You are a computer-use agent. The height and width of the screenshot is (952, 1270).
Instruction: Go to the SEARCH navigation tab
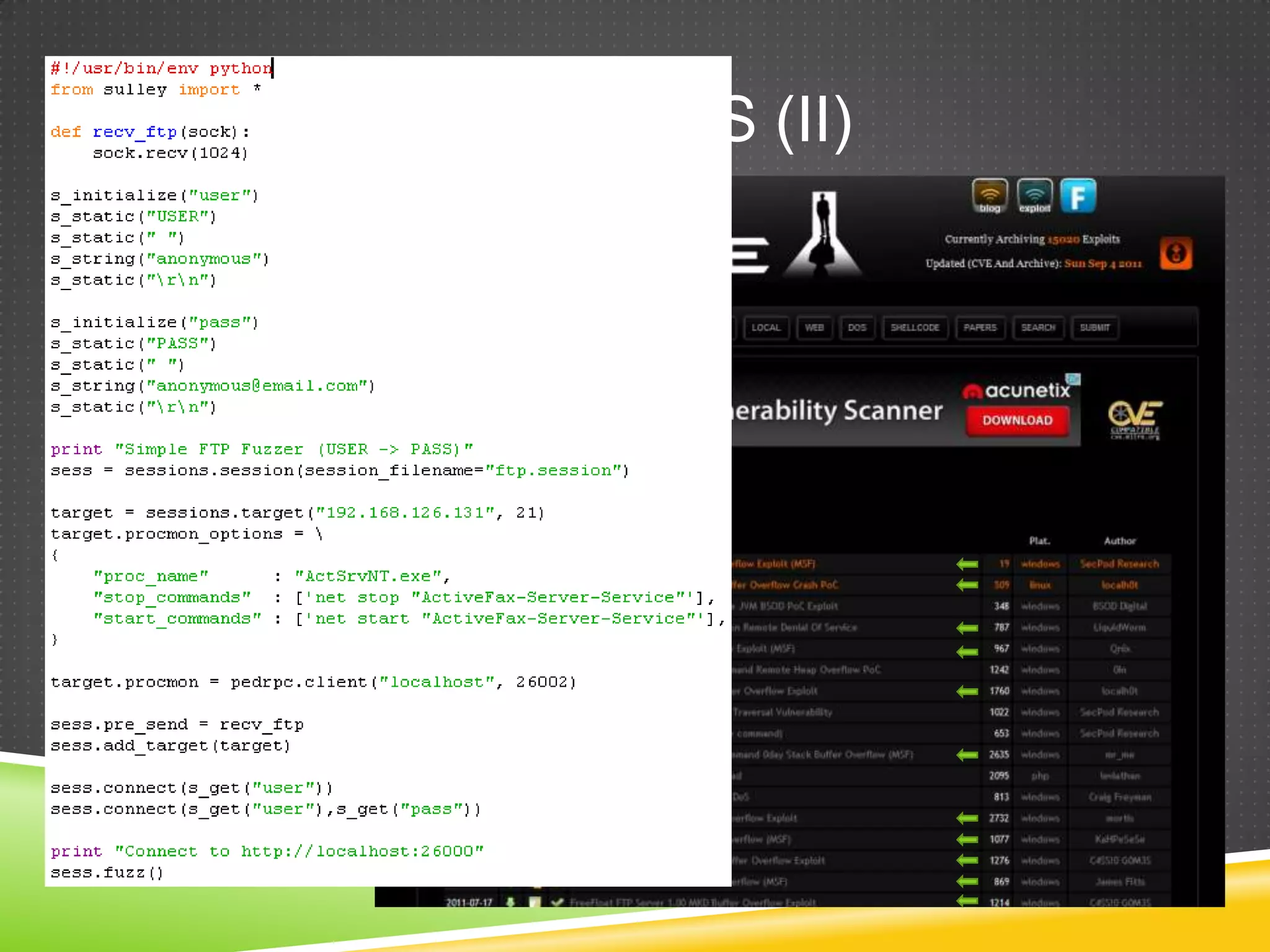pos(1038,328)
